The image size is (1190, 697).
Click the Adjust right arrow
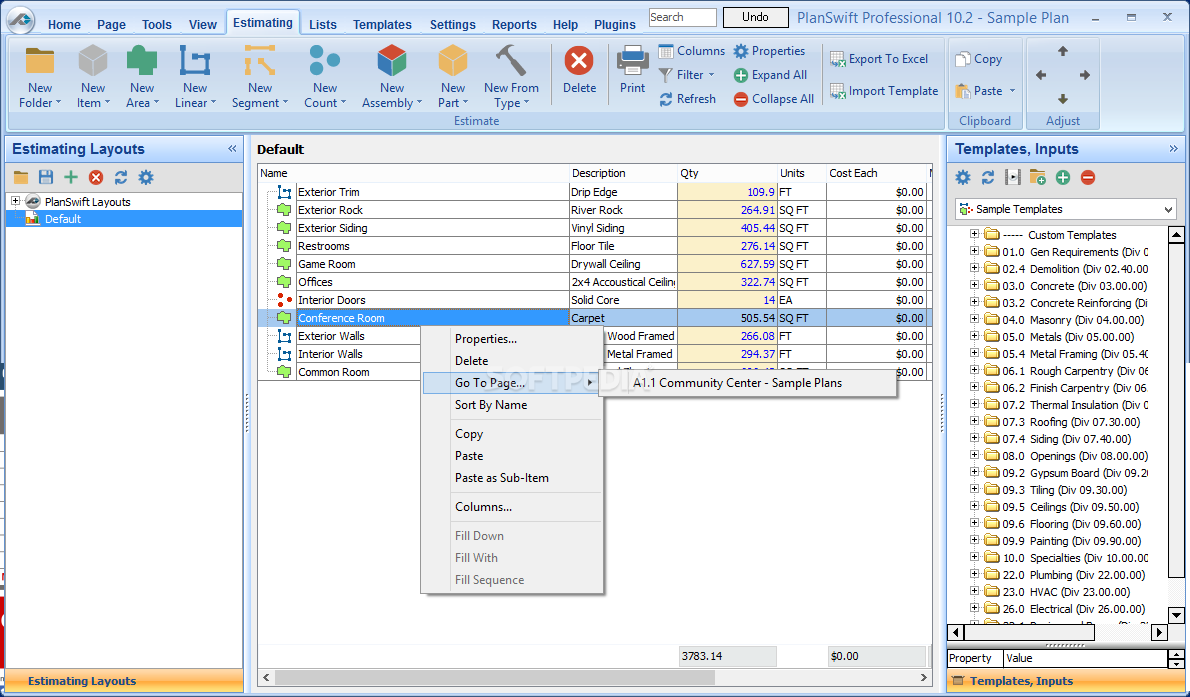(1085, 75)
